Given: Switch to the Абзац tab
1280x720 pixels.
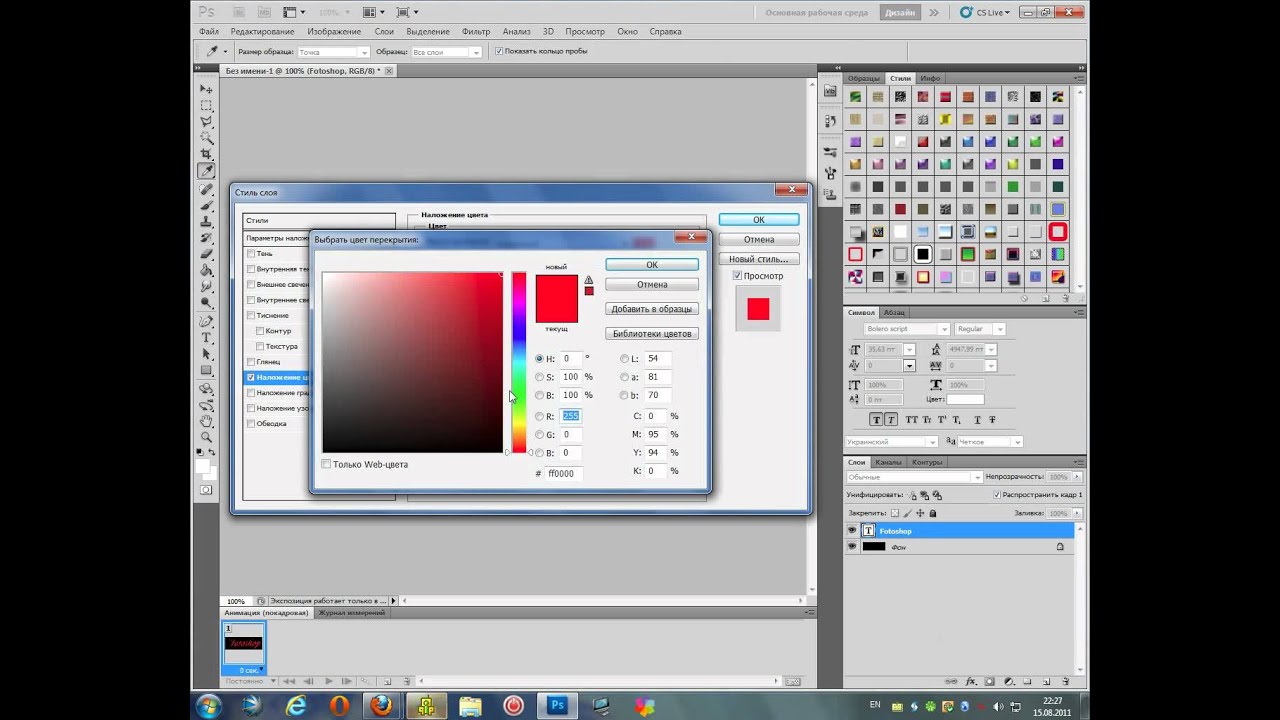Looking at the screenshot, I should click(894, 312).
